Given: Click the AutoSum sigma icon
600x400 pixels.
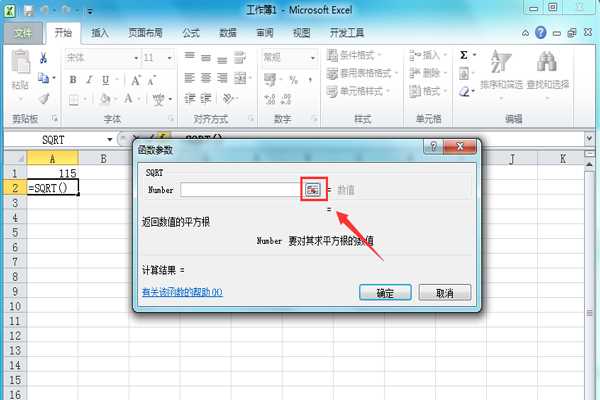Looking at the screenshot, I should point(464,55).
